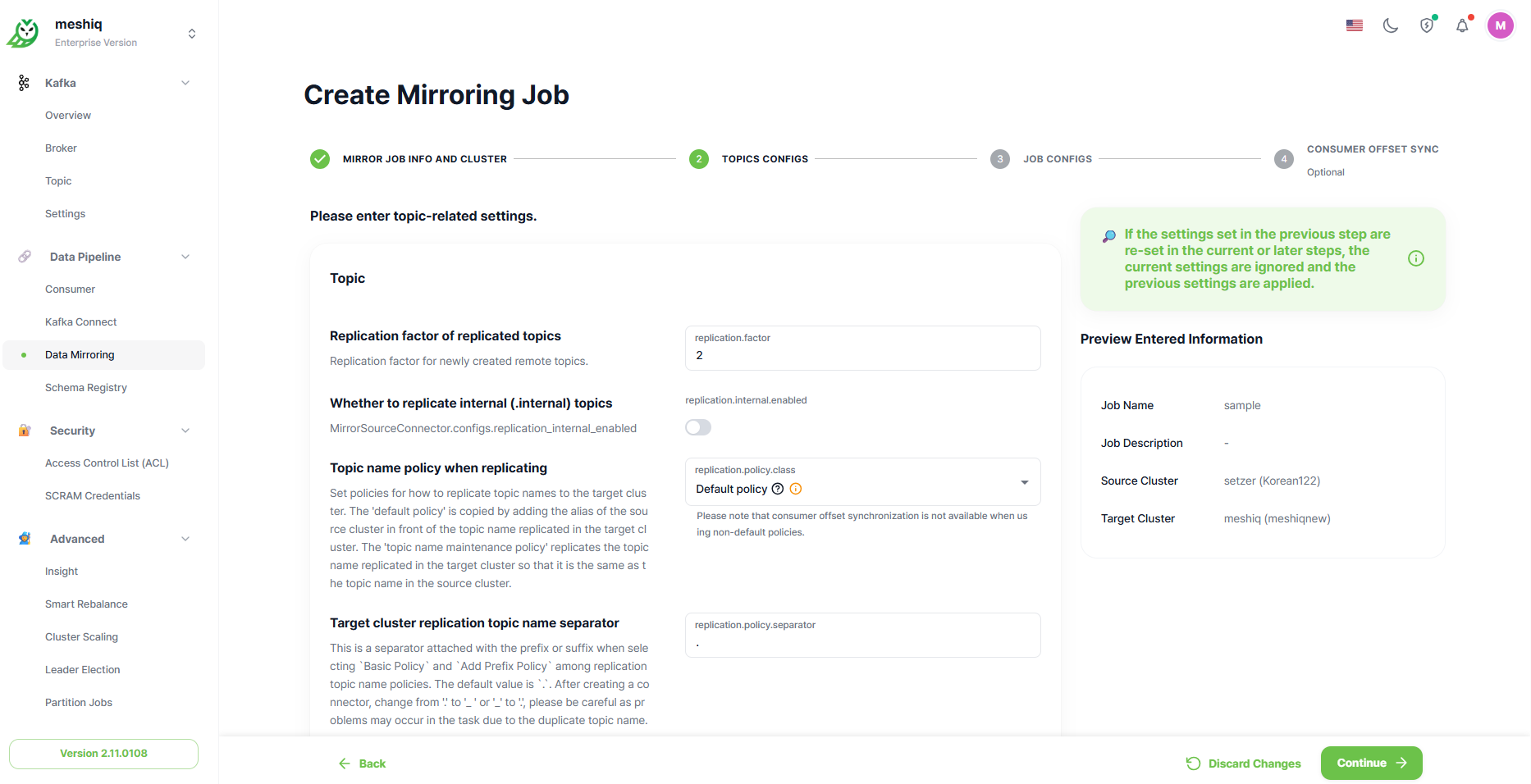The height and width of the screenshot is (784, 1531).
Task: Click Discard Changes
Action: point(1244,763)
